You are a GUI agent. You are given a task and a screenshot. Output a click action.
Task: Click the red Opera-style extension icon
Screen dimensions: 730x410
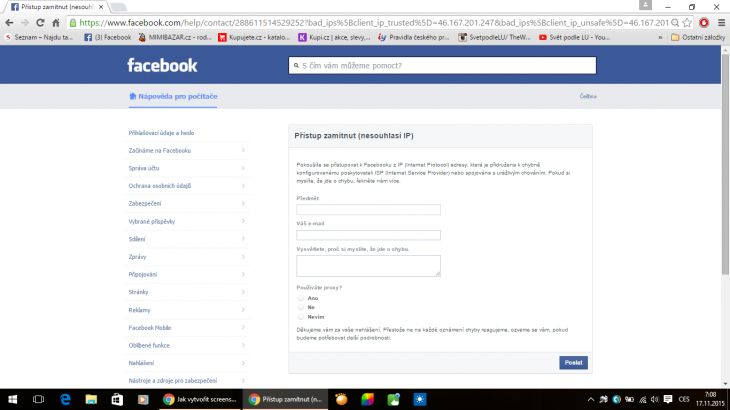tap(704, 23)
